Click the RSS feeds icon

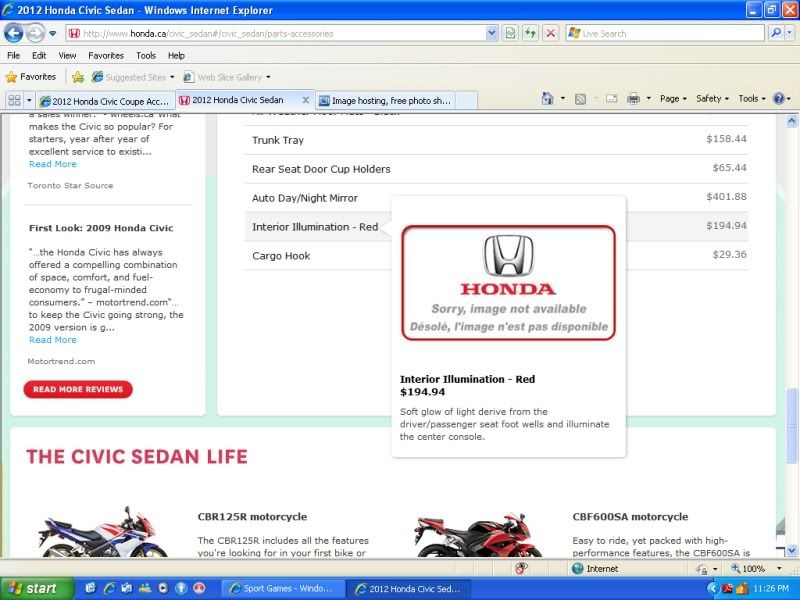(x=580, y=99)
